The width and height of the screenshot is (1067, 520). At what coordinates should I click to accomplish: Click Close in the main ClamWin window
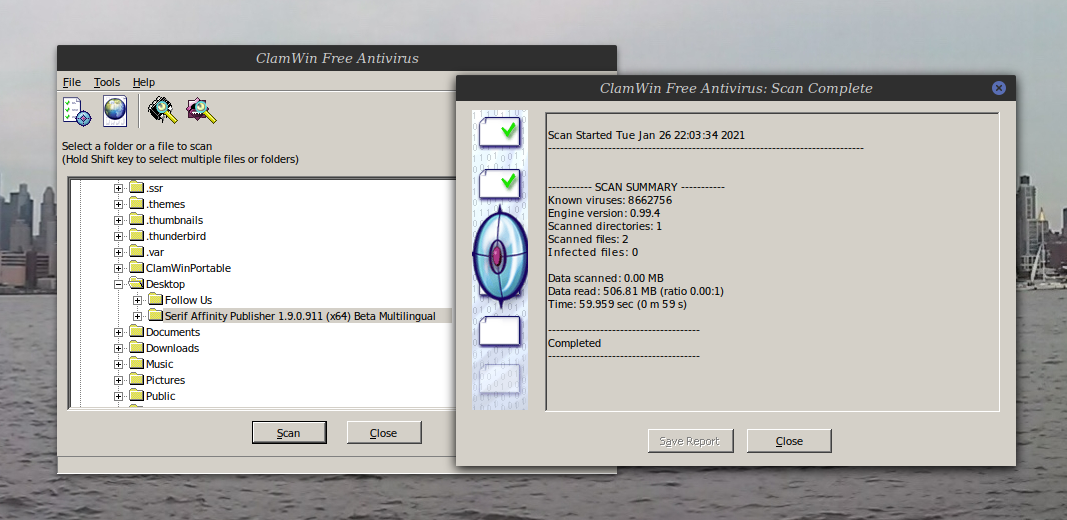pyautogui.click(x=384, y=433)
